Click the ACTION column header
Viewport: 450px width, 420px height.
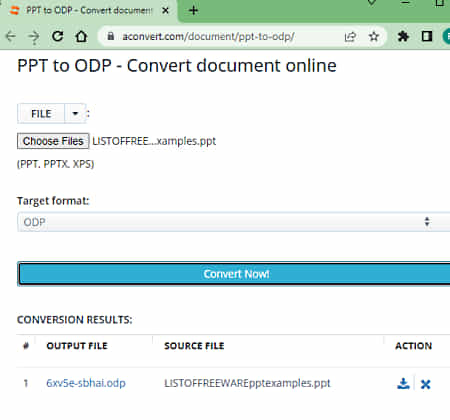click(414, 346)
